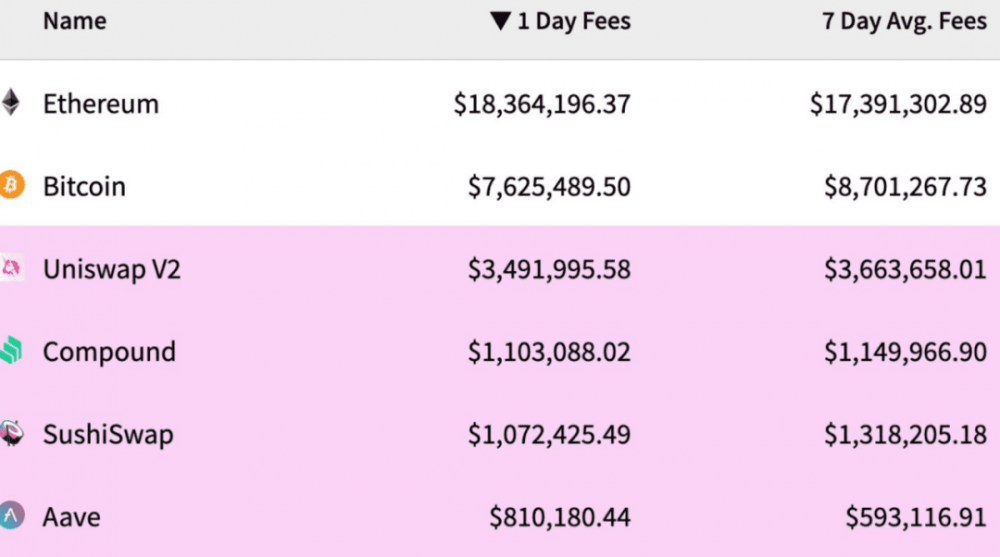Sort by the 1 Day Fees header text
This screenshot has width=1000, height=557.
tap(574, 21)
